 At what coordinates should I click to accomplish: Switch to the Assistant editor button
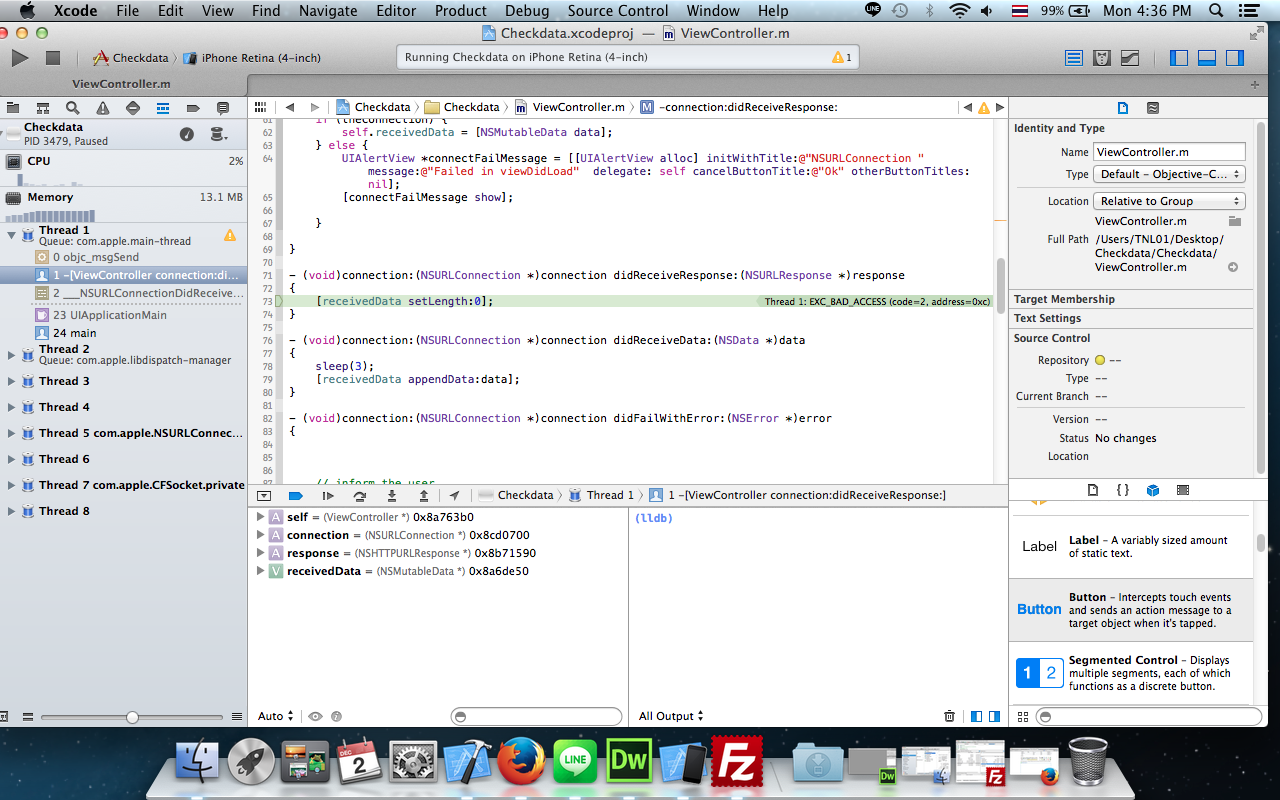[1102, 58]
